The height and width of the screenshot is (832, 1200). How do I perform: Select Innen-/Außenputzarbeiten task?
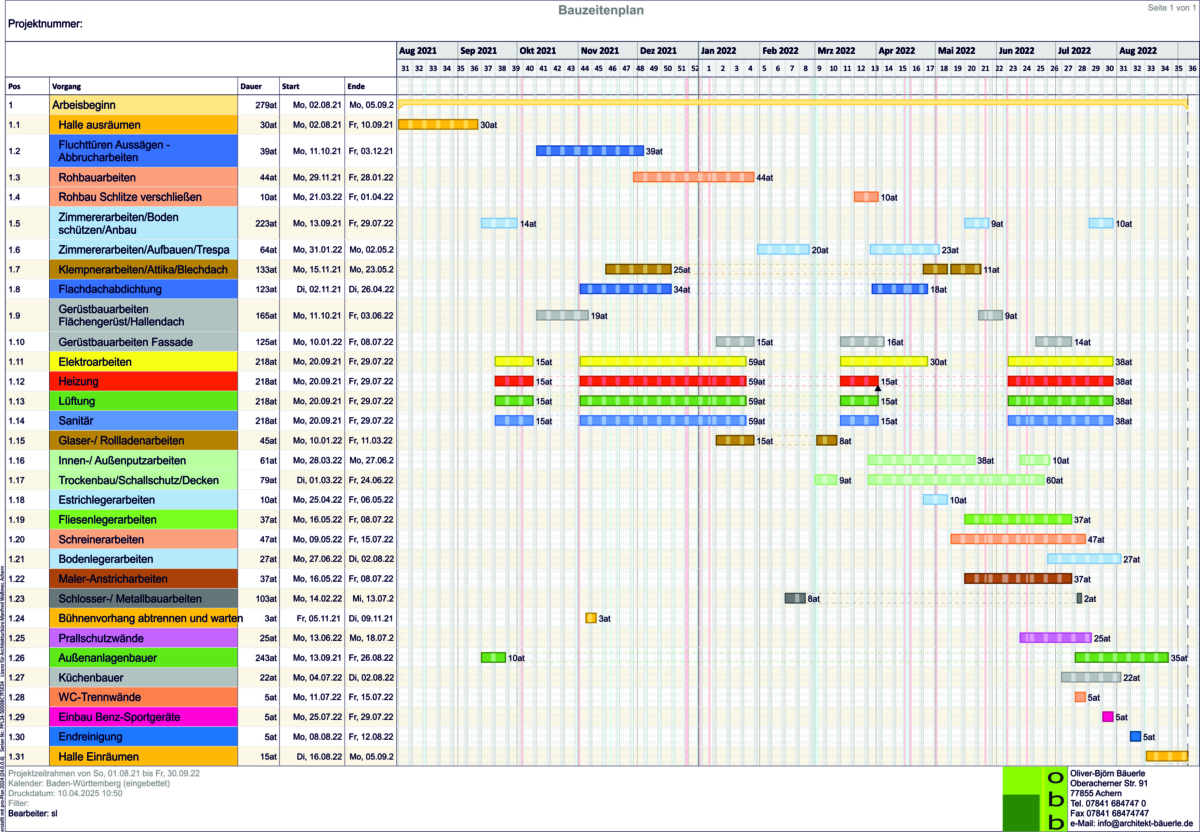tap(122, 460)
